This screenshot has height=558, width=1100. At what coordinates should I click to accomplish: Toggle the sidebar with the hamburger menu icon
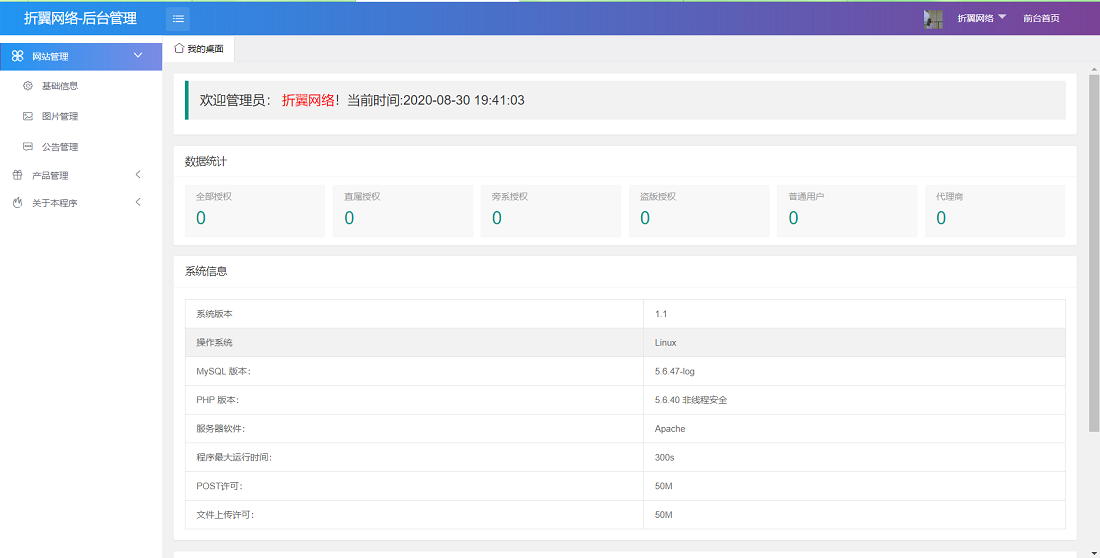click(x=178, y=18)
